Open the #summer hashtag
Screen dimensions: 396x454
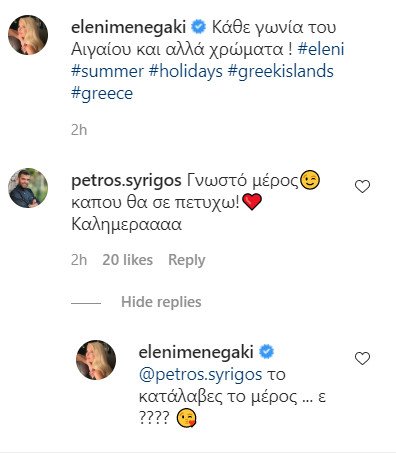(x=107, y=71)
